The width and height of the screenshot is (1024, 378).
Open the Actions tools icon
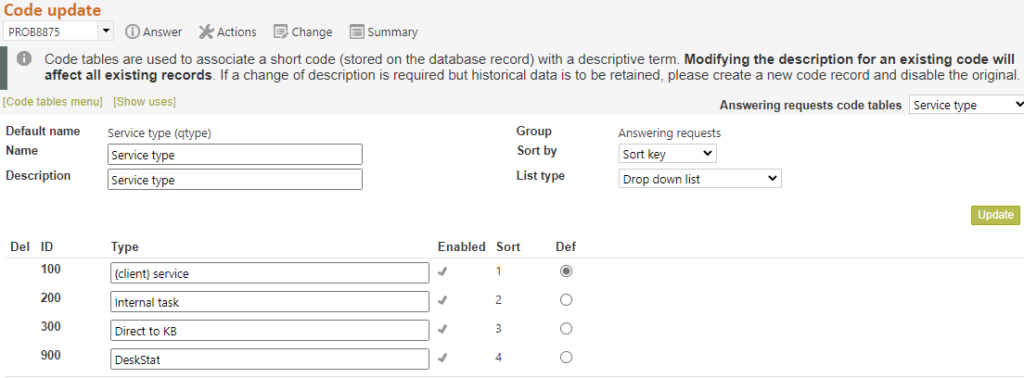coord(206,31)
